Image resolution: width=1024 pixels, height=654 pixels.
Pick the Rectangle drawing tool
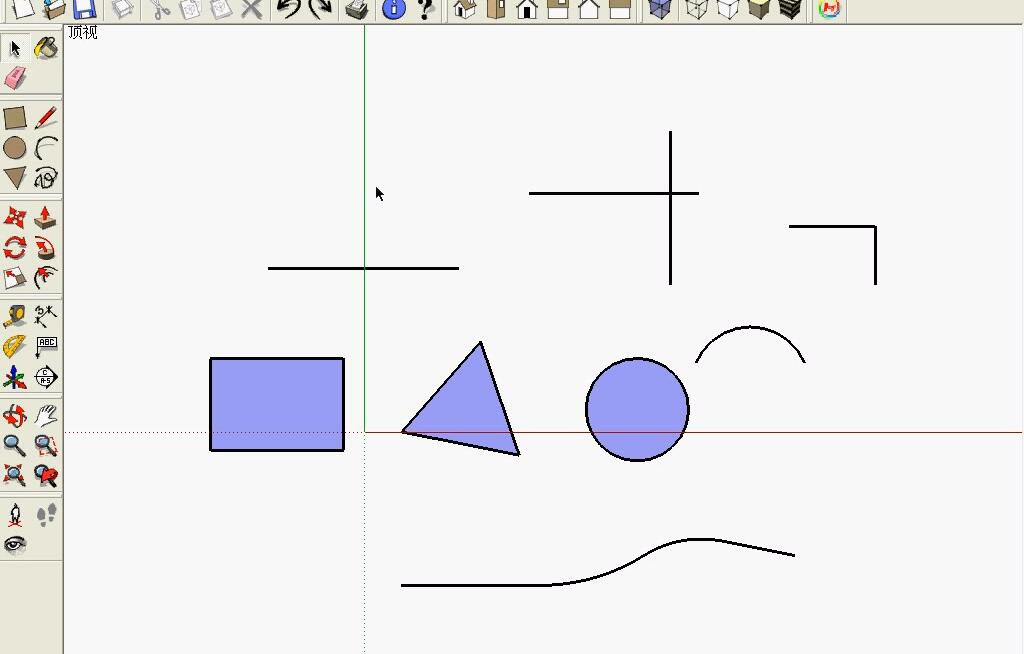15,118
